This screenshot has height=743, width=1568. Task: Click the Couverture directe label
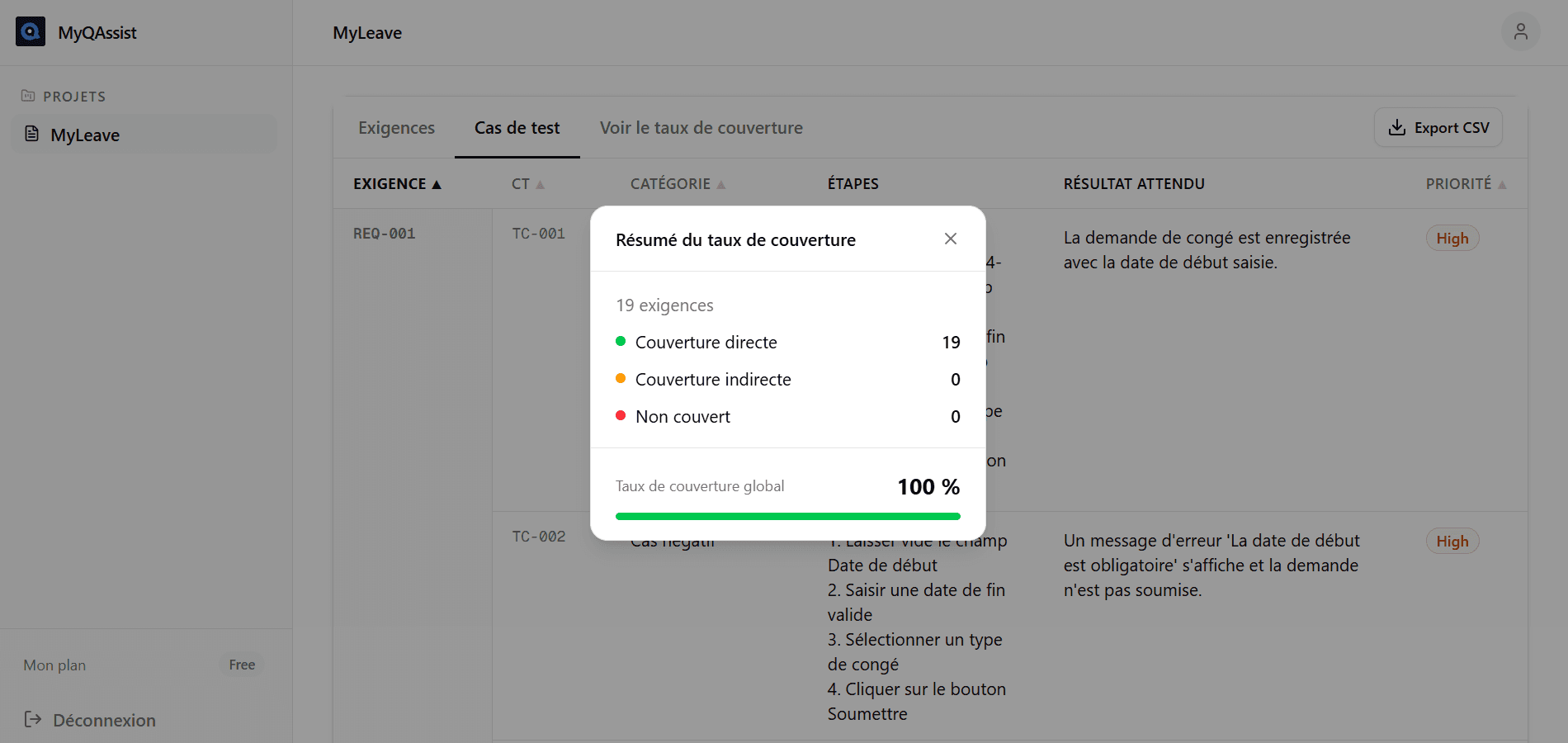tap(706, 342)
